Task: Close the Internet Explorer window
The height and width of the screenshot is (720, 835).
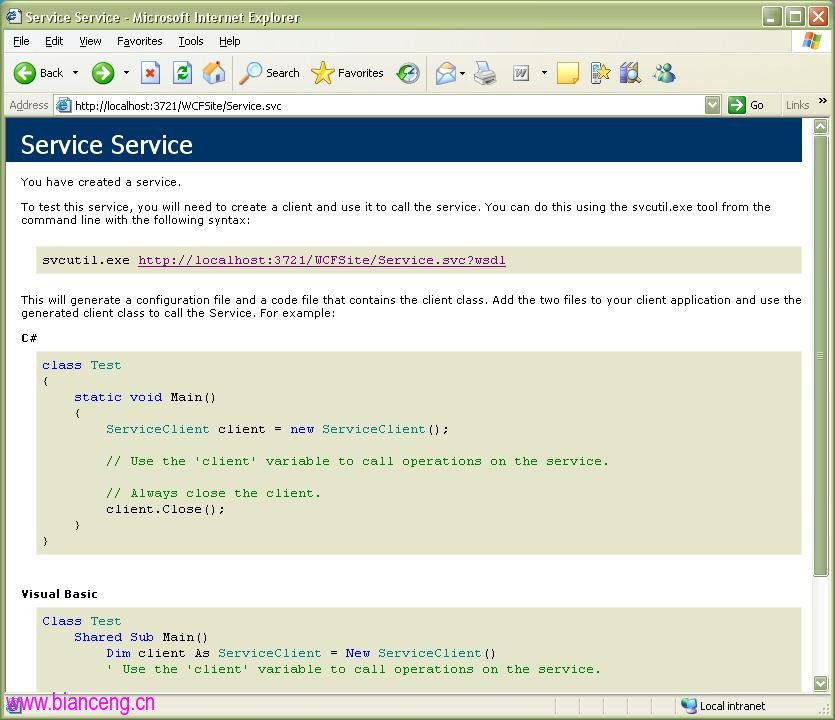Action: tap(818, 17)
